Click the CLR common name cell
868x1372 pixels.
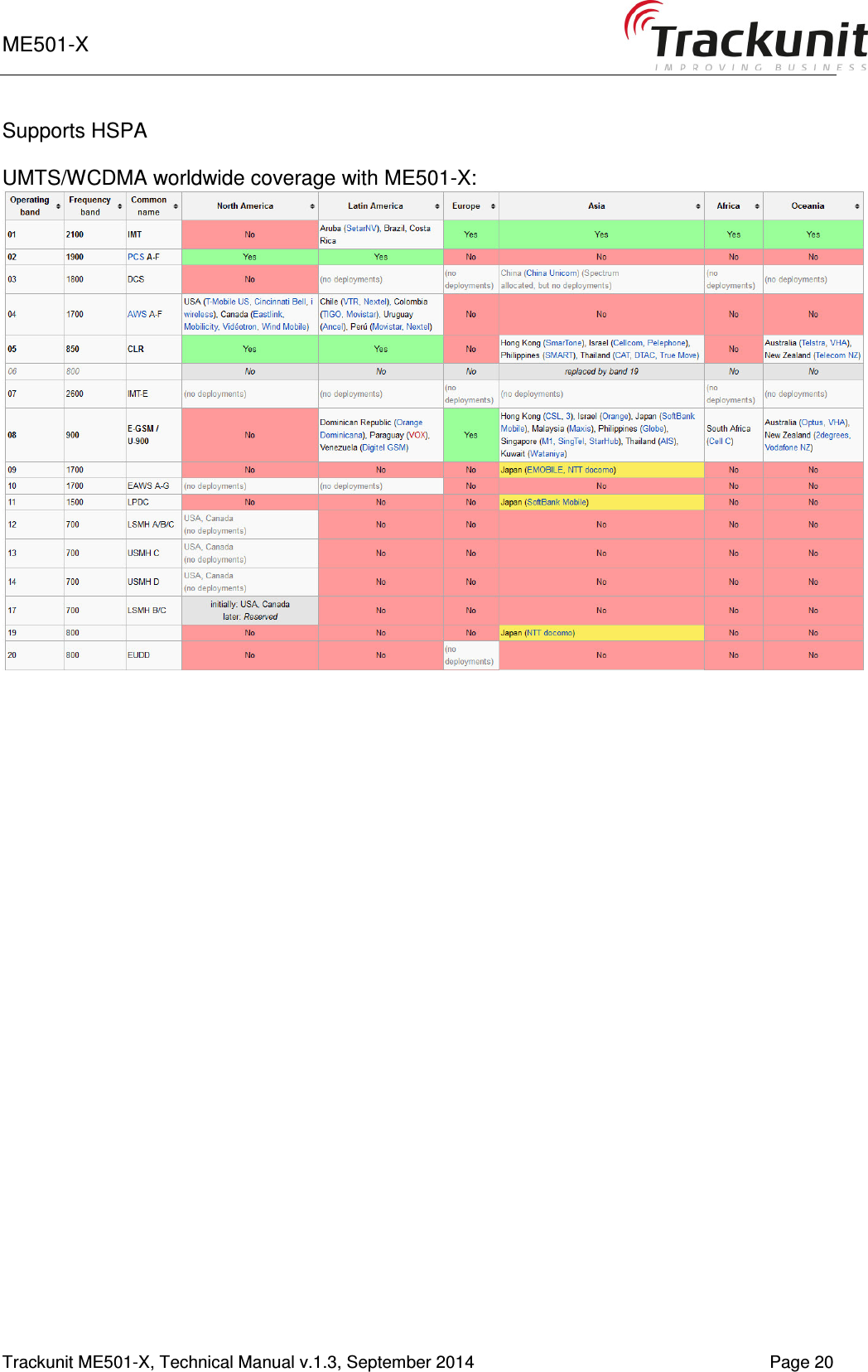pos(153,349)
